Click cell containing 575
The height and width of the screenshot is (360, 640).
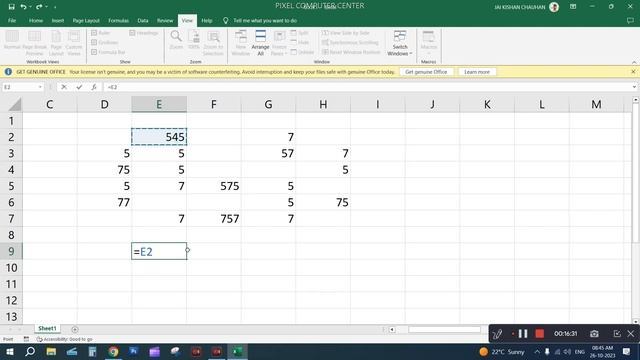[x=214, y=186]
